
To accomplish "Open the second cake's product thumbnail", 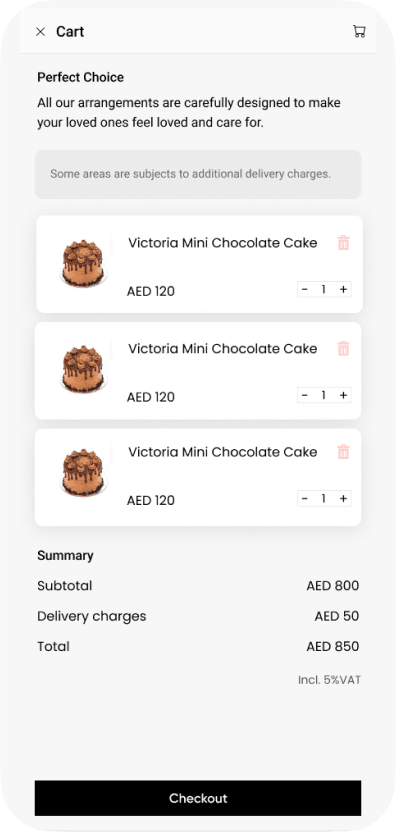I will tap(83, 369).
